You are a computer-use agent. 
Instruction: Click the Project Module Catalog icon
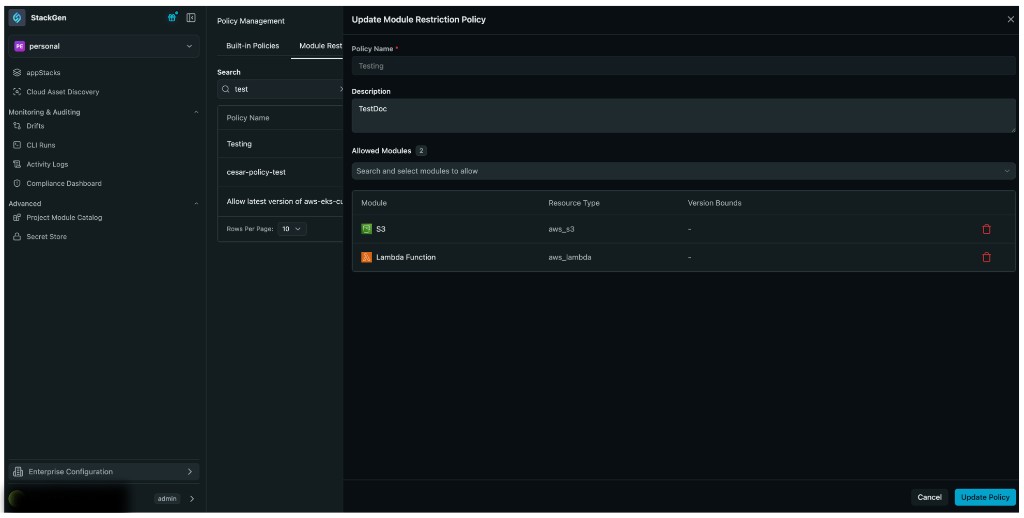tap(17, 218)
